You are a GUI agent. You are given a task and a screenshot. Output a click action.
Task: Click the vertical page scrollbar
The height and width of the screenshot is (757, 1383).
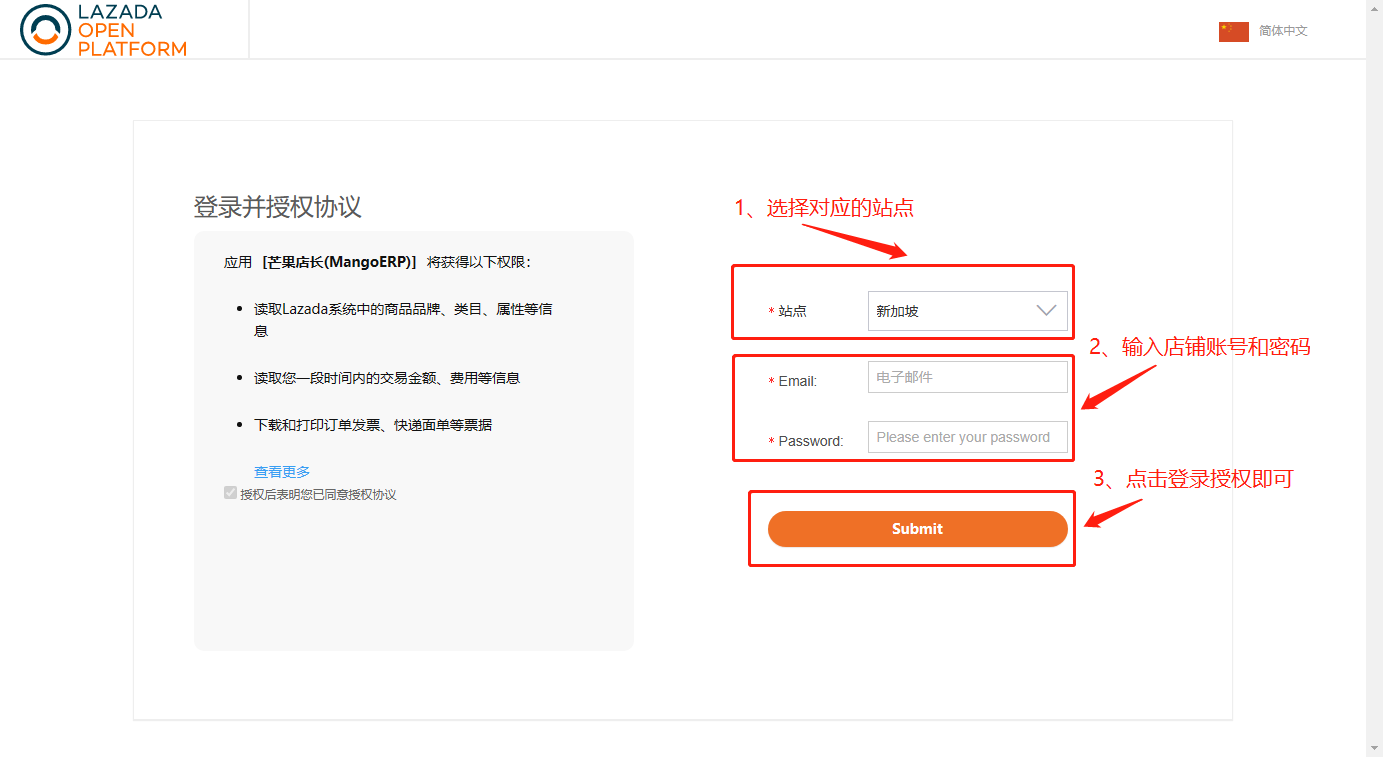pyautogui.click(x=1374, y=378)
